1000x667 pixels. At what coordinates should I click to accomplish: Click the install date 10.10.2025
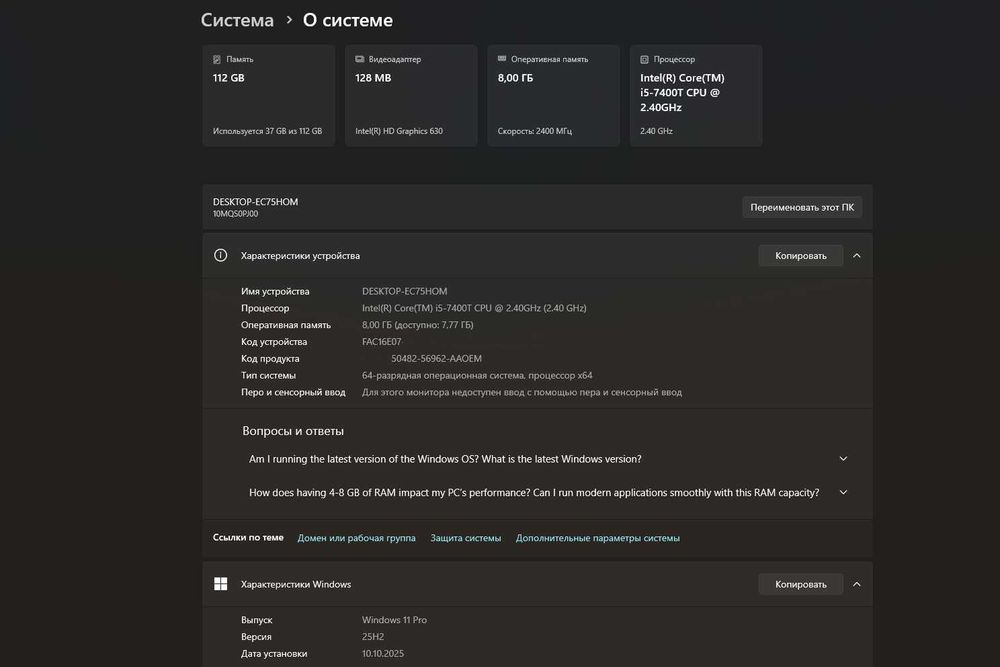(383, 654)
